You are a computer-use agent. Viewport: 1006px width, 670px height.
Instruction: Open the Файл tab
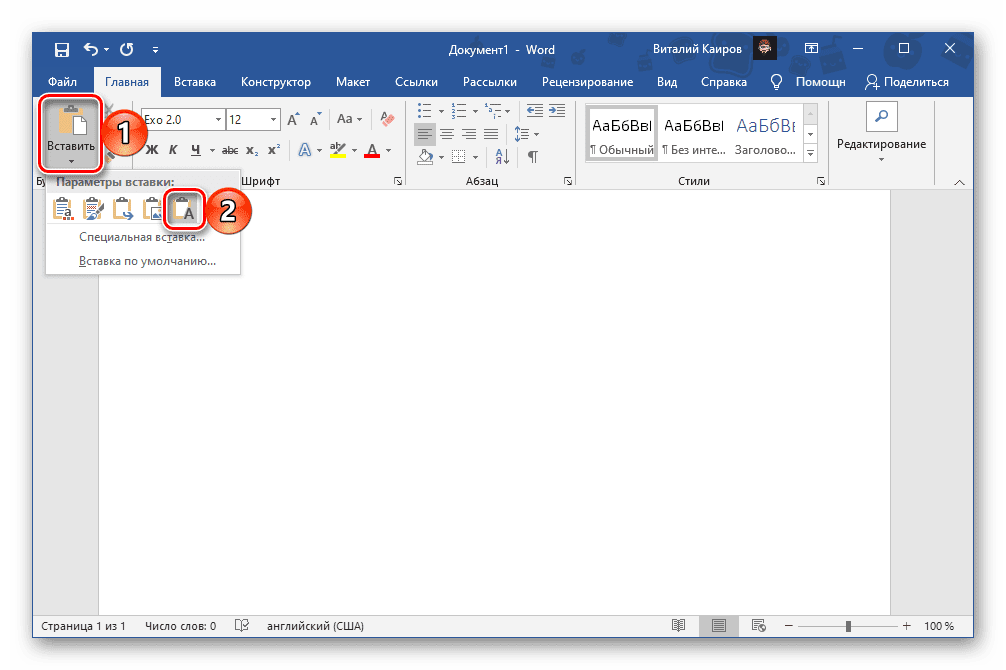coord(63,82)
